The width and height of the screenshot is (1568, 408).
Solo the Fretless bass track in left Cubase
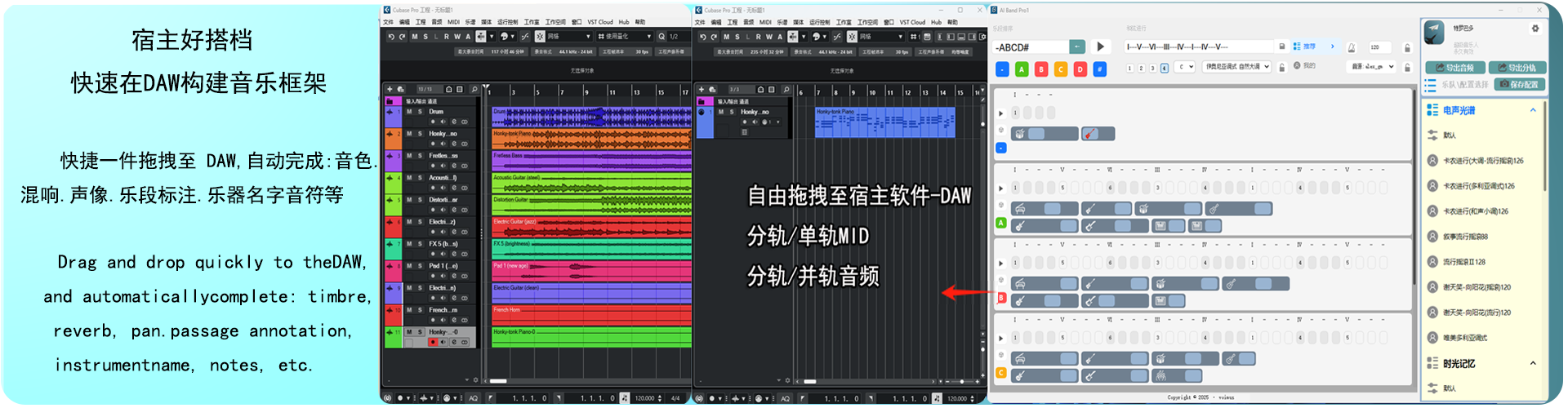click(420, 156)
